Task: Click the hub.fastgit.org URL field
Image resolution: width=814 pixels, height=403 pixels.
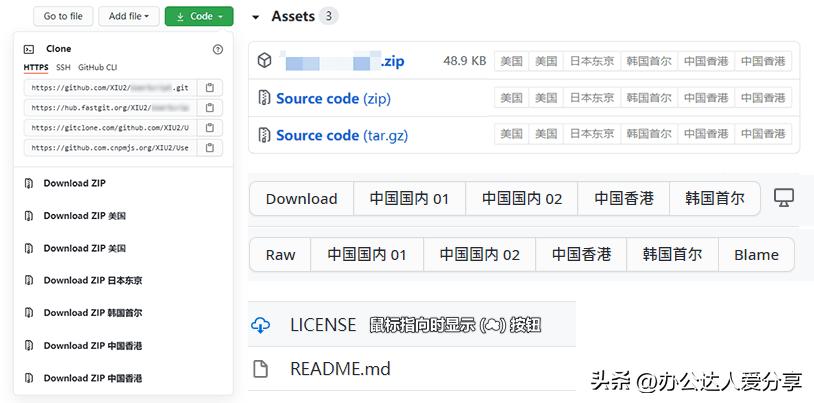Action: pos(111,108)
